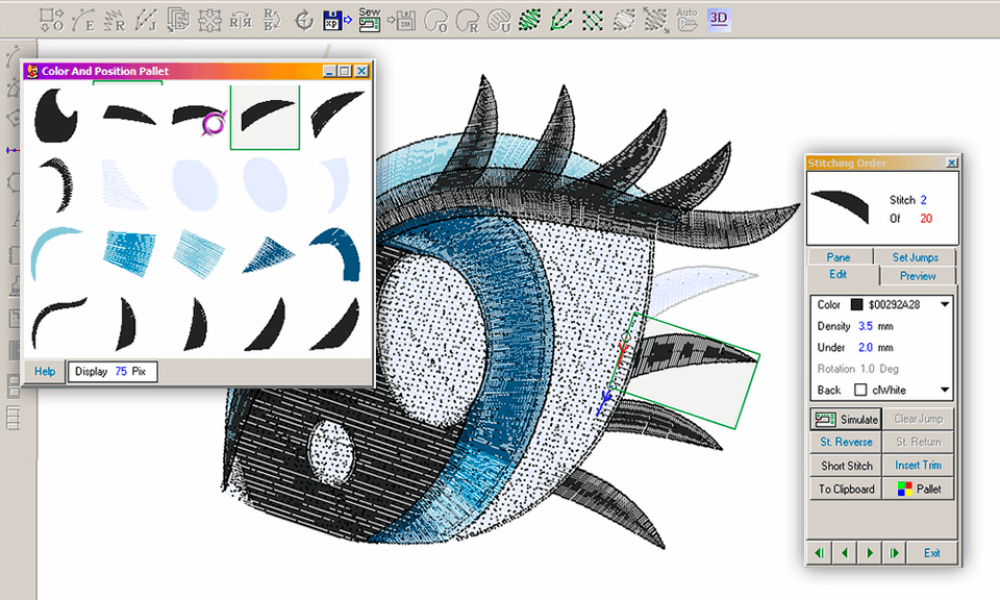Click the outline shape R toolbar icon
This screenshot has width=1000, height=600.
(467, 20)
